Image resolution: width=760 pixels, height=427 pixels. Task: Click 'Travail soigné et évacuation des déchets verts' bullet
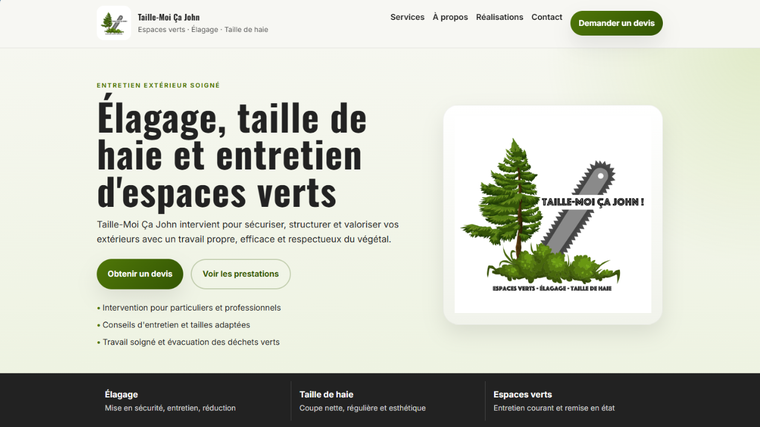pyautogui.click(x=191, y=342)
